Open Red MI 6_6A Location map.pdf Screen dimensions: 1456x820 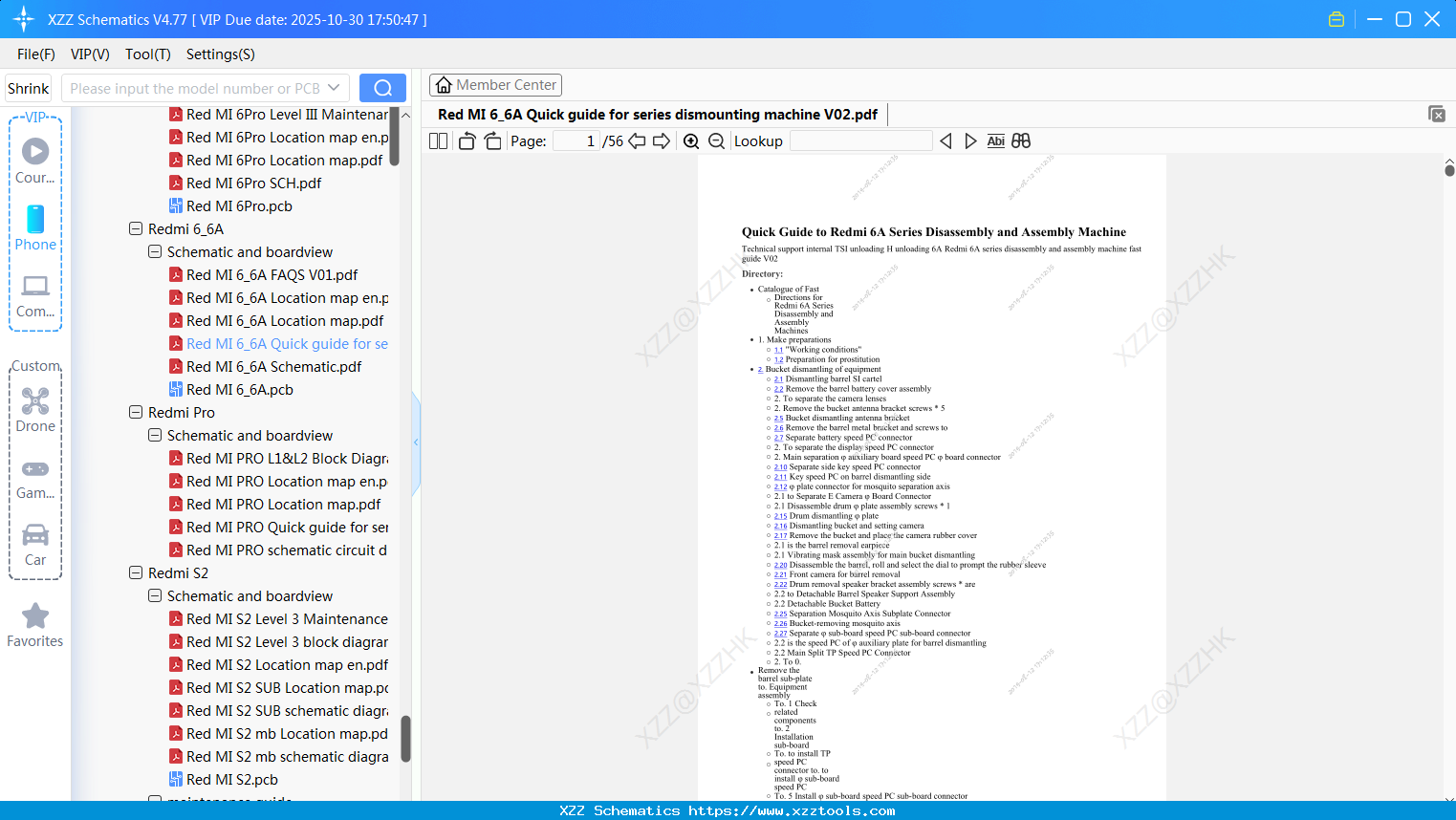tap(285, 321)
